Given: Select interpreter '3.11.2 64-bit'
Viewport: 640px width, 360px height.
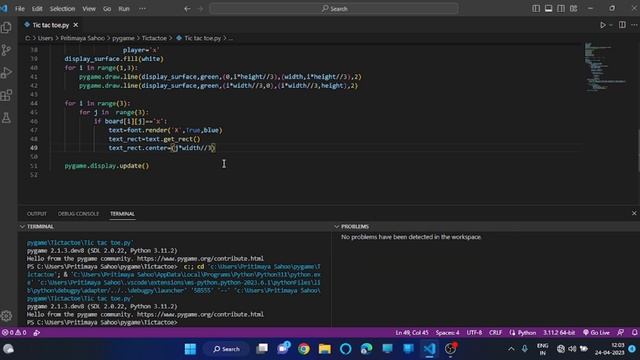Looking at the screenshot, I should [559, 333].
